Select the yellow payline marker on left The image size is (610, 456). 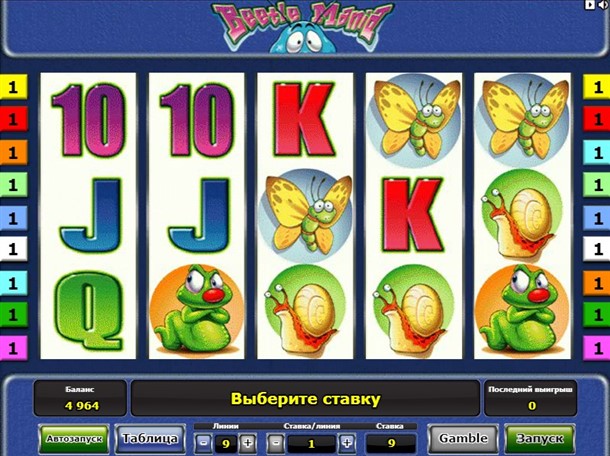coord(14,87)
